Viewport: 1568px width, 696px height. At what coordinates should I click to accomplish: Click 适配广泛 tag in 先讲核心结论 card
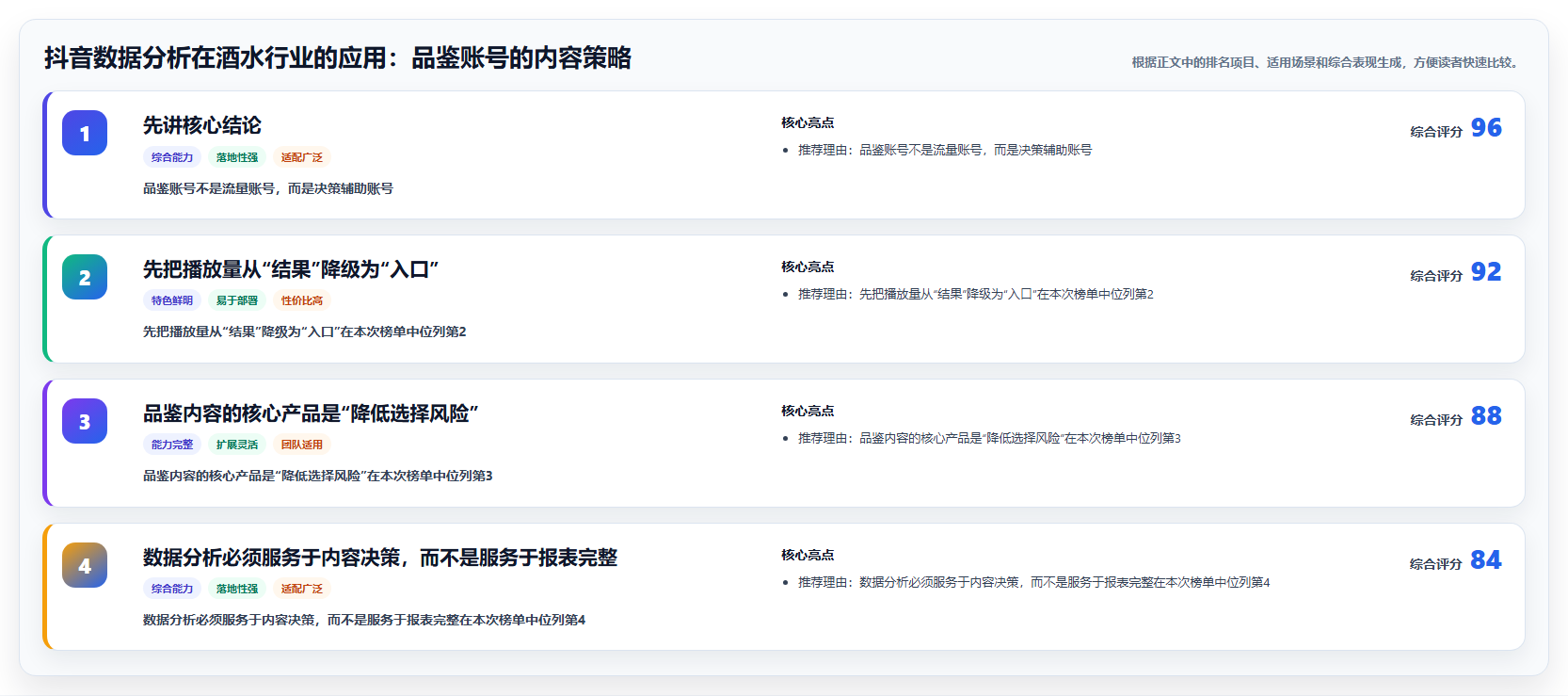302,157
